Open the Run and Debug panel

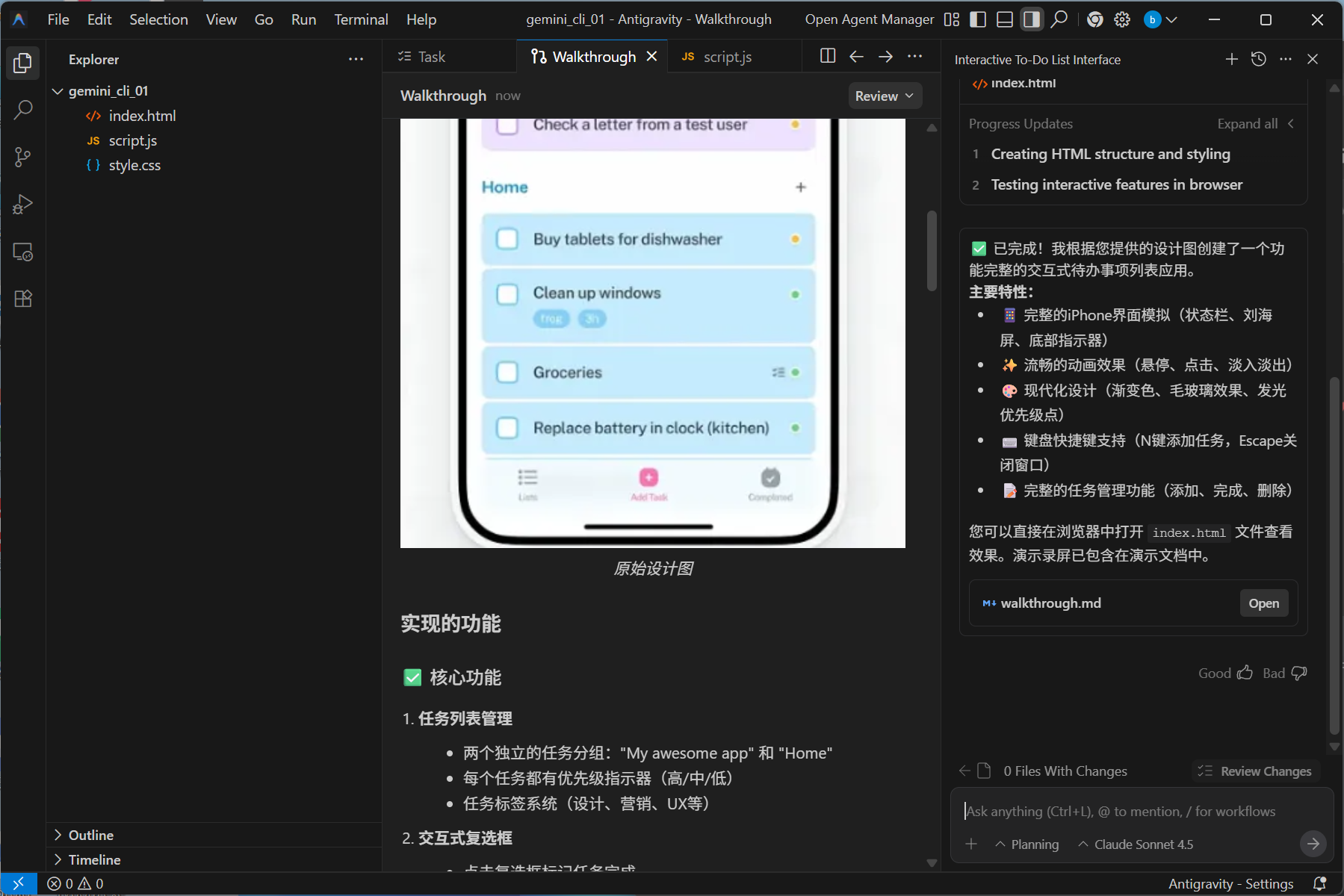click(x=22, y=204)
